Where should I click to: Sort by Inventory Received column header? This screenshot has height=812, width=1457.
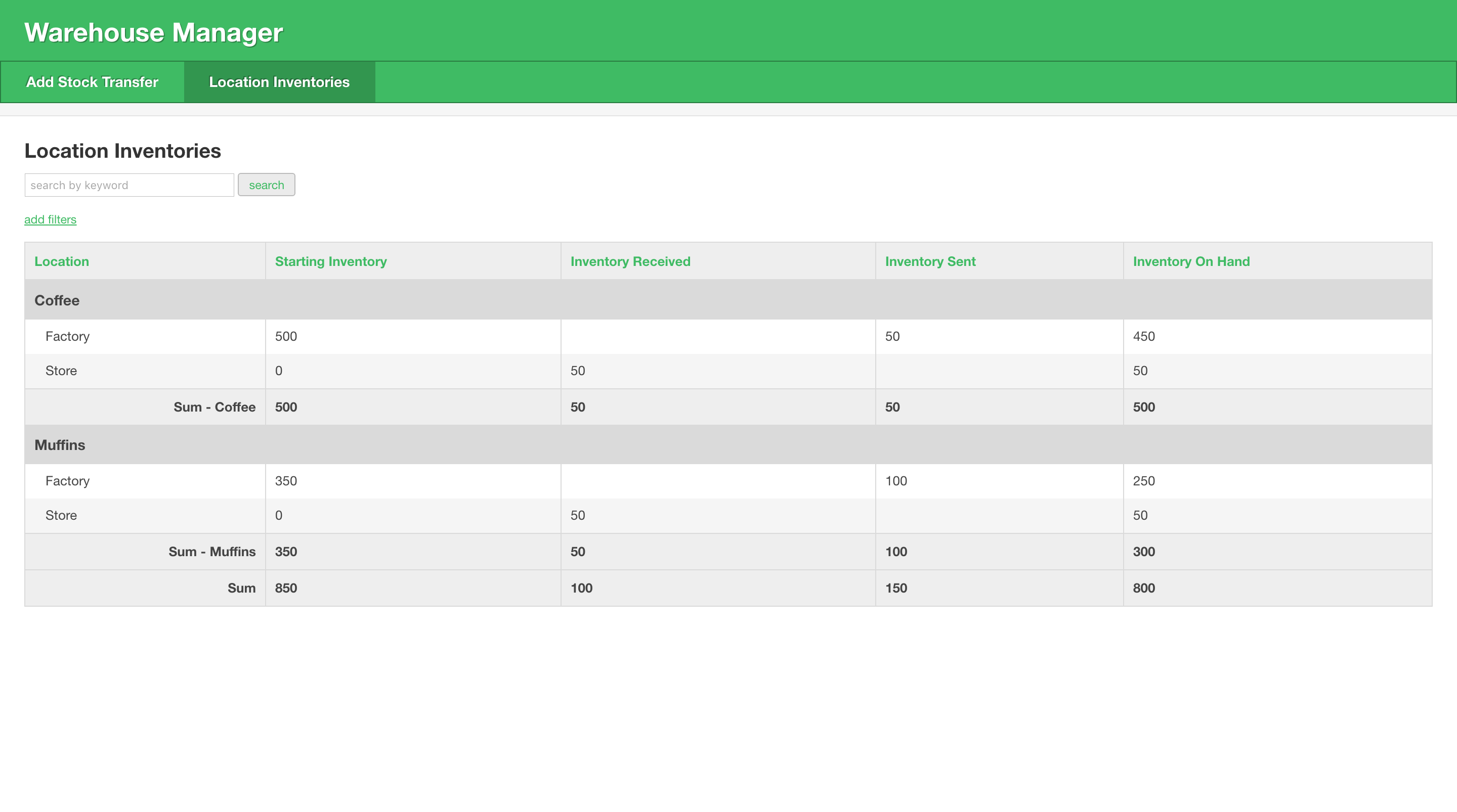click(x=630, y=261)
